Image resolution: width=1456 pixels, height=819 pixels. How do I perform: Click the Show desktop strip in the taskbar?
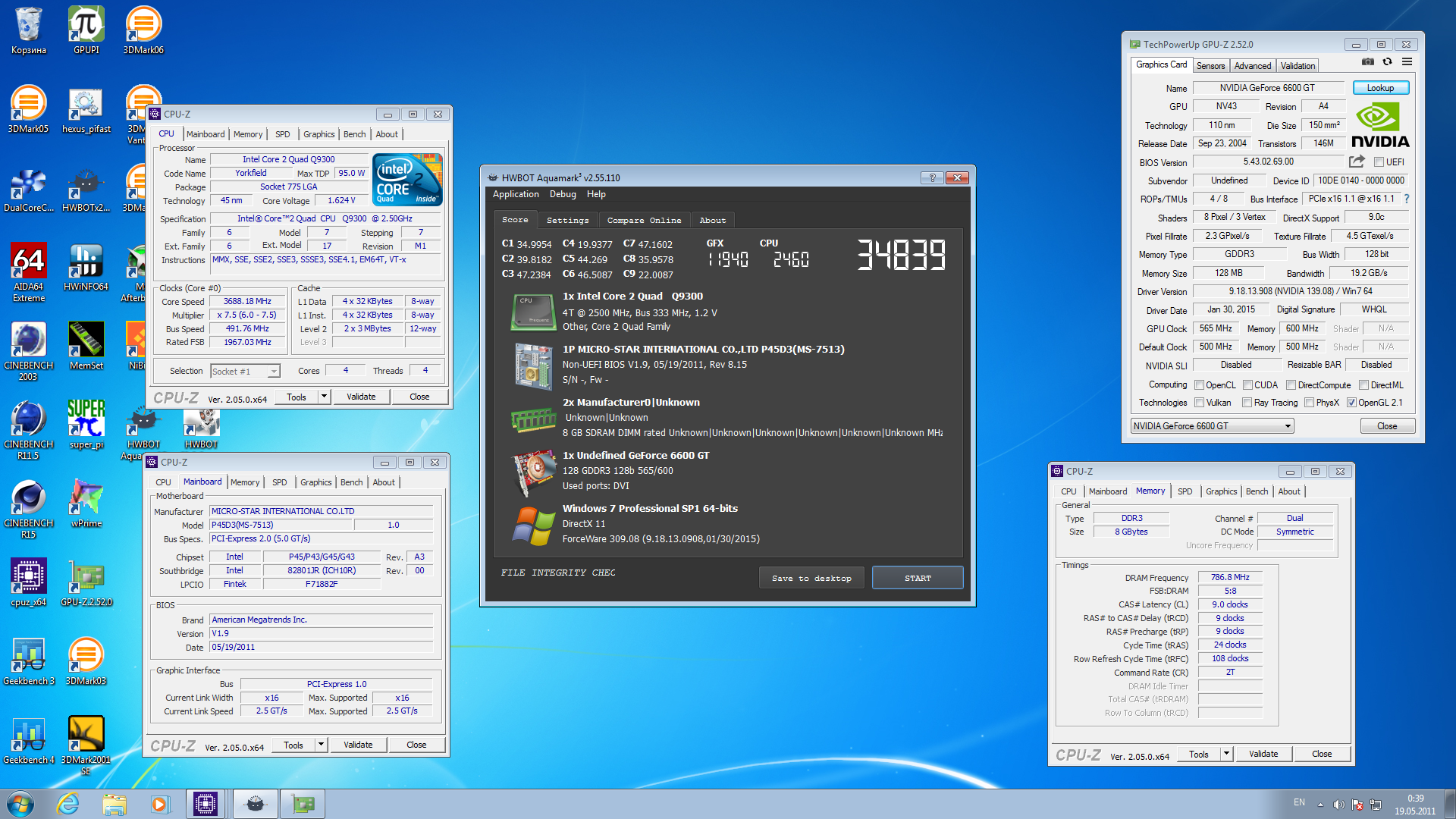tap(1450, 804)
